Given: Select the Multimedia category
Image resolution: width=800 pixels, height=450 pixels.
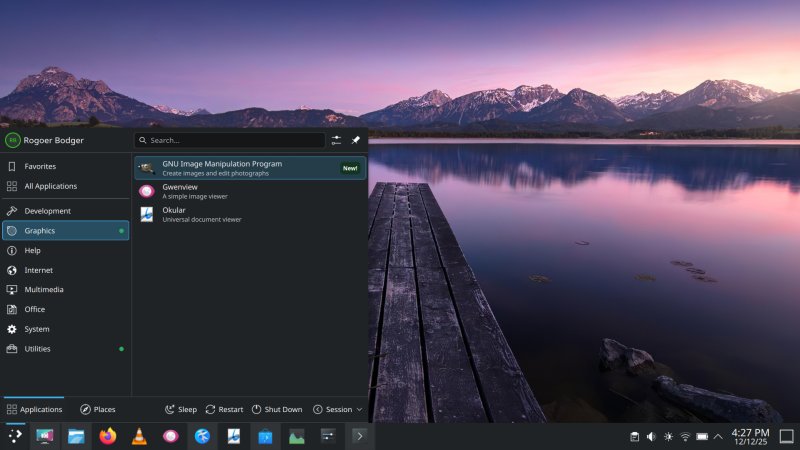Looking at the screenshot, I should point(43,290).
